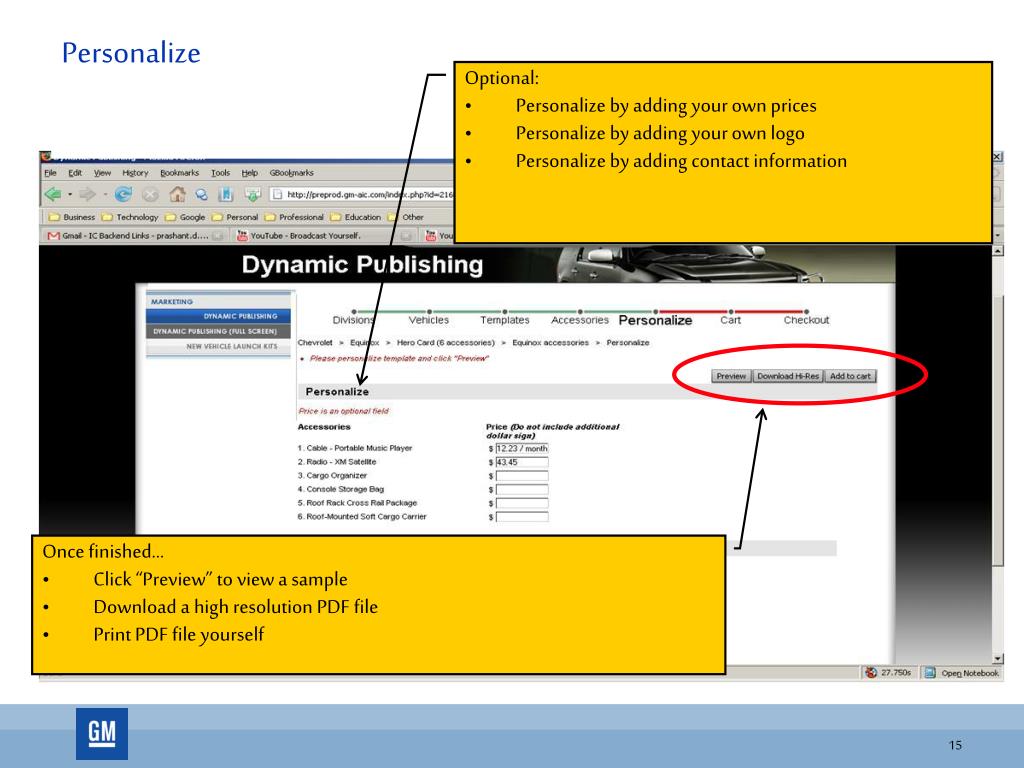Click the blue bookmark toolbar icon
The width and height of the screenshot is (1024, 768).
coord(226,194)
